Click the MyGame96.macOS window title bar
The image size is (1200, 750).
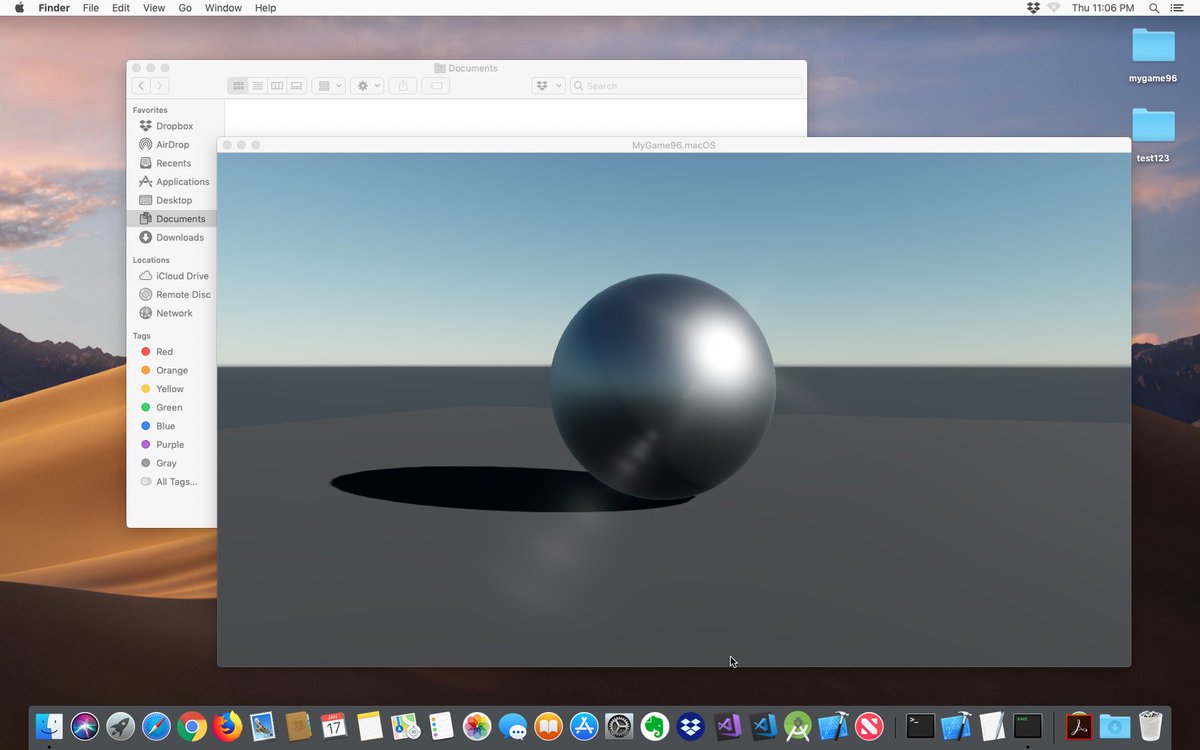pos(674,145)
